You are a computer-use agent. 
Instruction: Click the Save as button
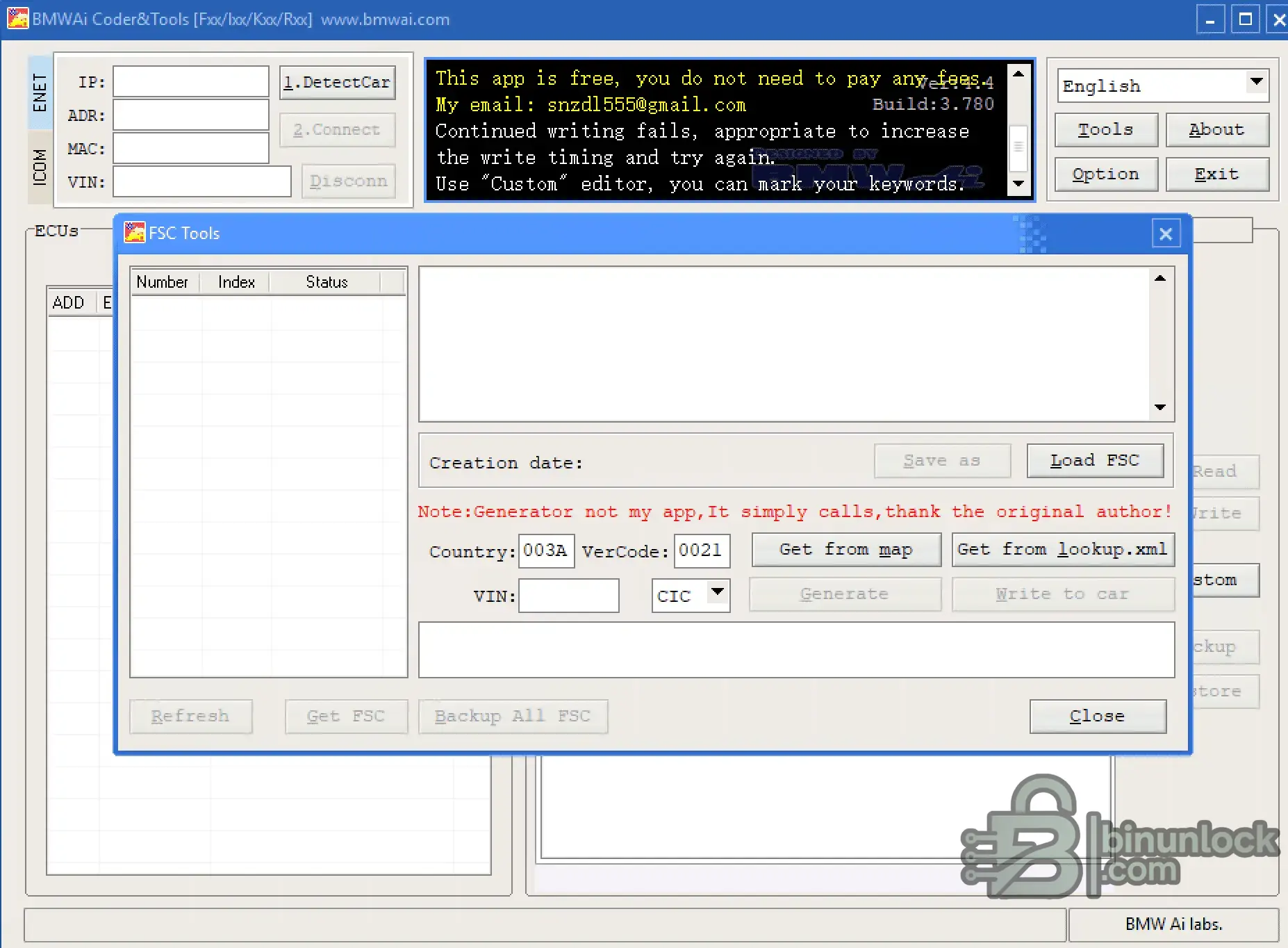tap(942, 461)
